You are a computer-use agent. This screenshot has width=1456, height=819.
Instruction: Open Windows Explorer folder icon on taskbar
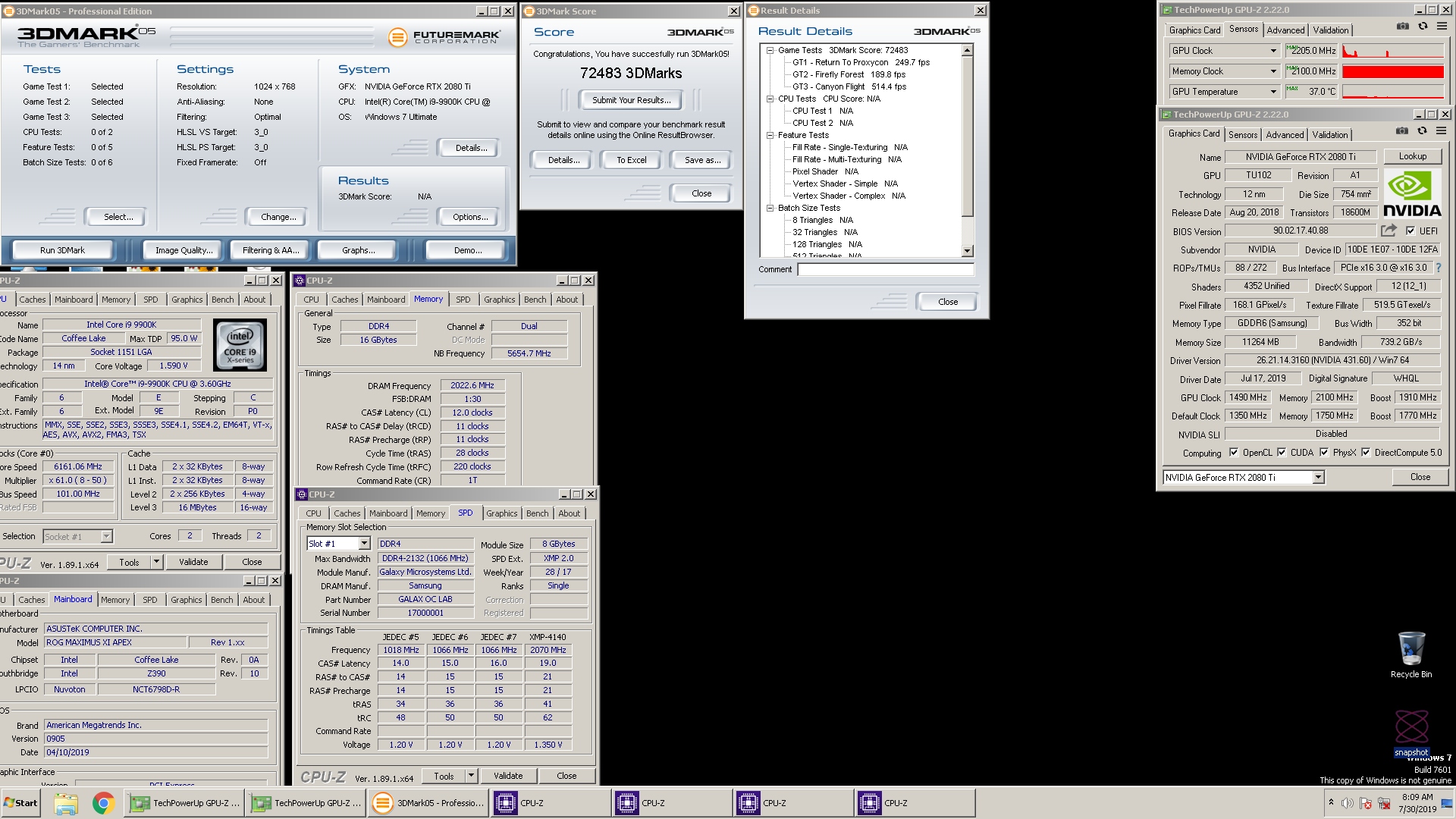66,803
